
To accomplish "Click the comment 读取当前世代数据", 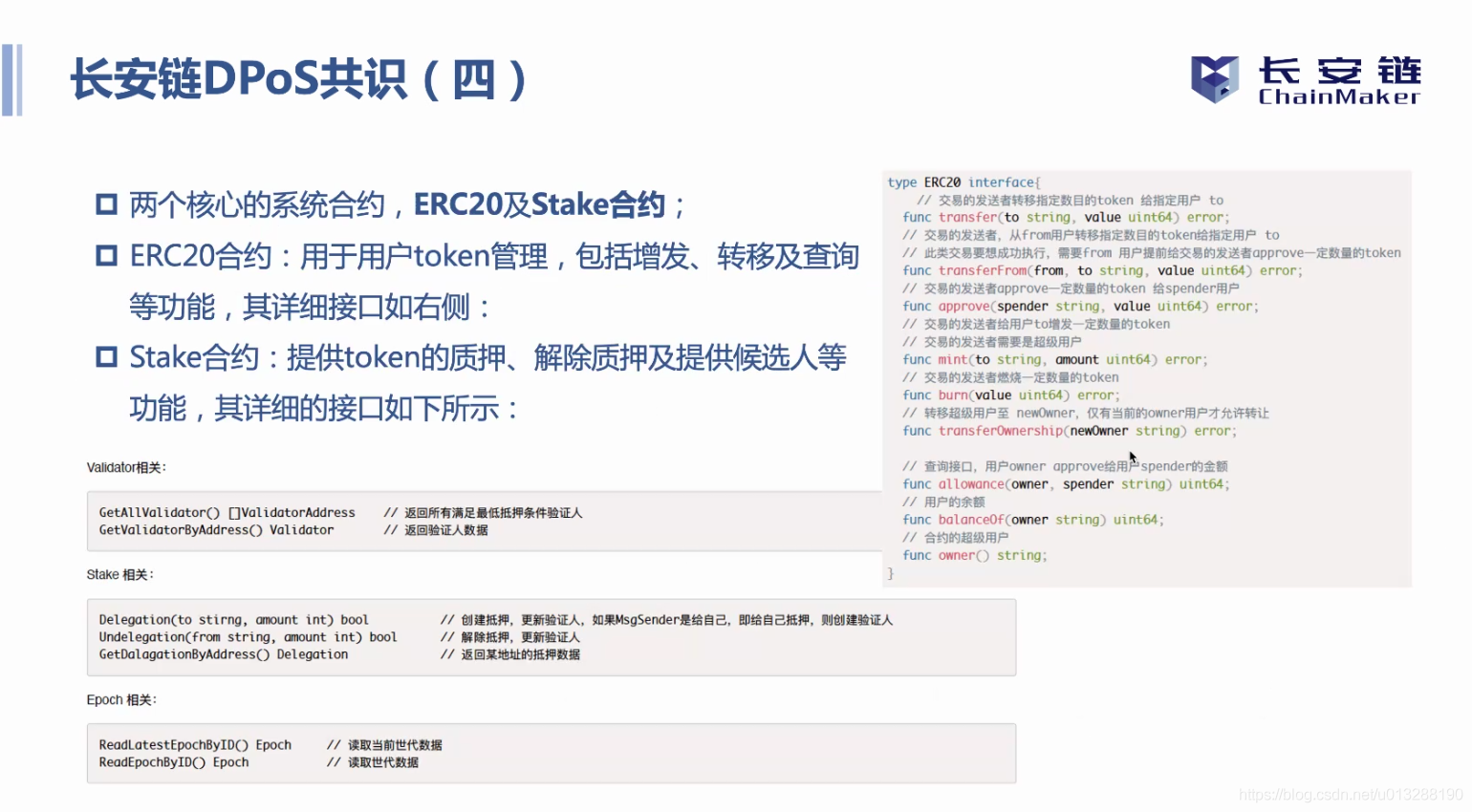I will pos(384,745).
